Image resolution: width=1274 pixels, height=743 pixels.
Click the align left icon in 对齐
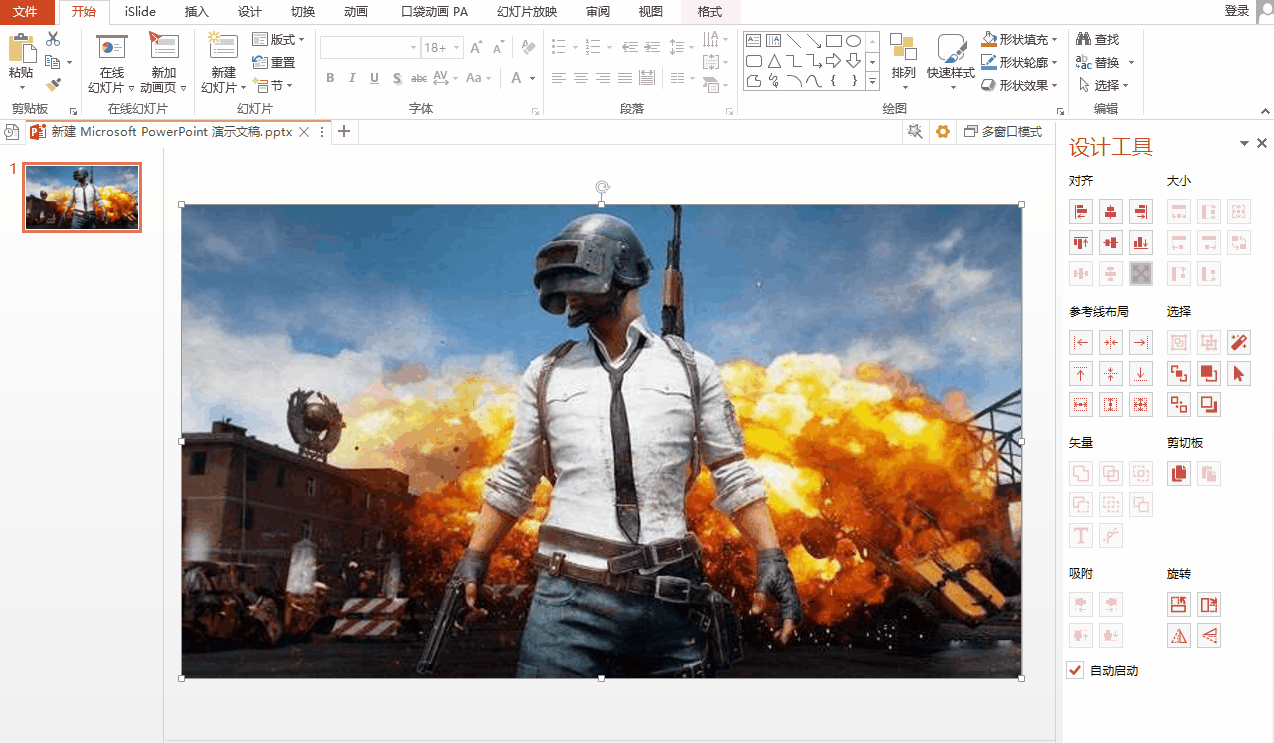click(x=1080, y=212)
